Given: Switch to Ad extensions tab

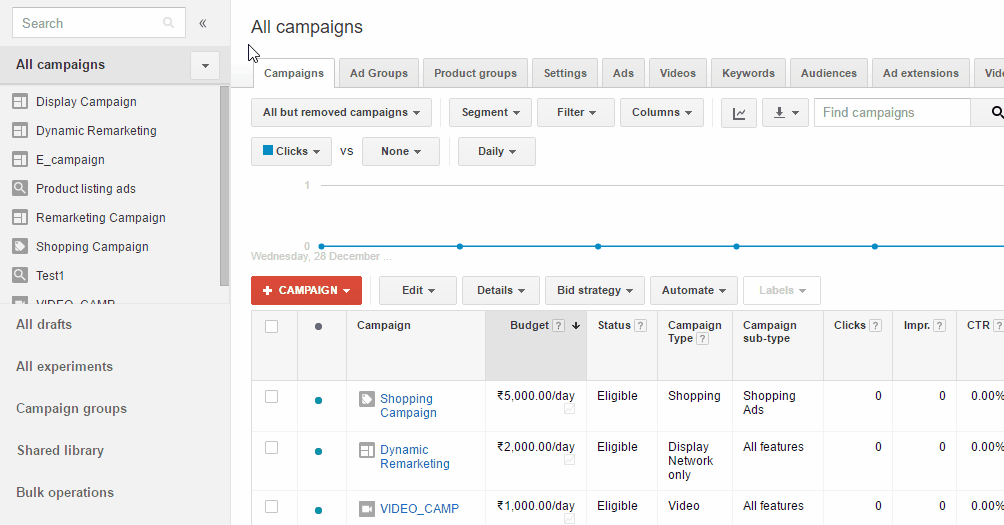Looking at the screenshot, I should [921, 73].
